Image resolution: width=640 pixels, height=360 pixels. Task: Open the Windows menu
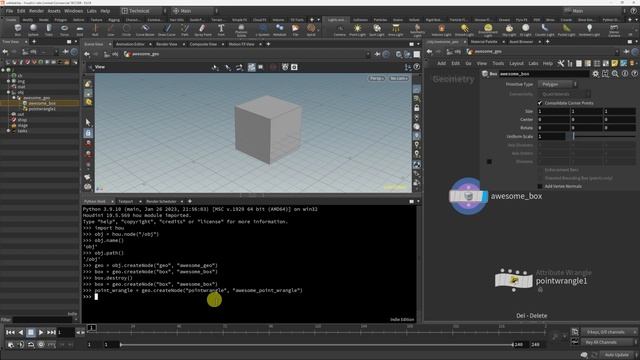pos(73,11)
